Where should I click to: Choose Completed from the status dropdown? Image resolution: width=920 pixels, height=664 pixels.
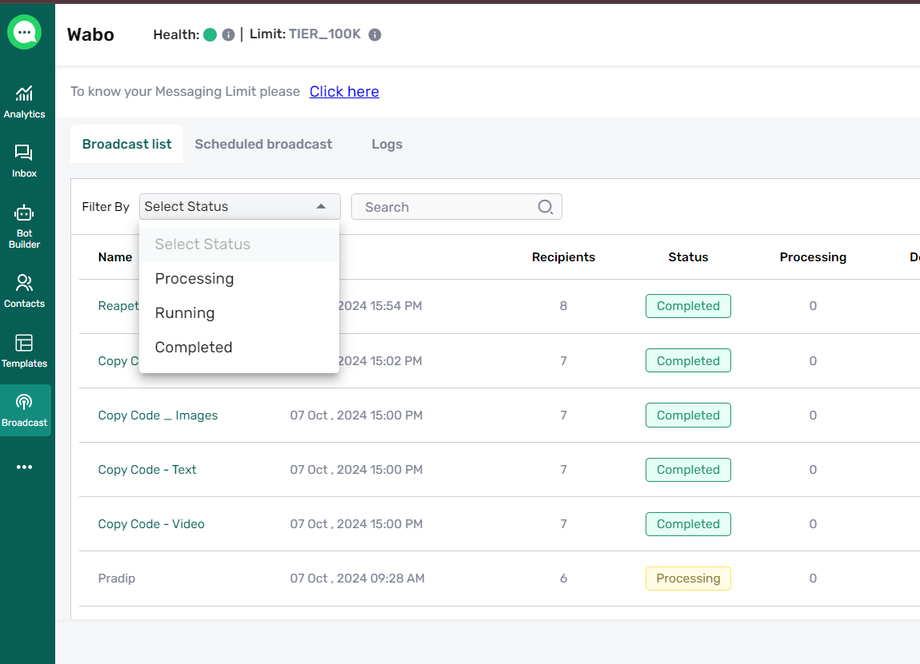194,347
